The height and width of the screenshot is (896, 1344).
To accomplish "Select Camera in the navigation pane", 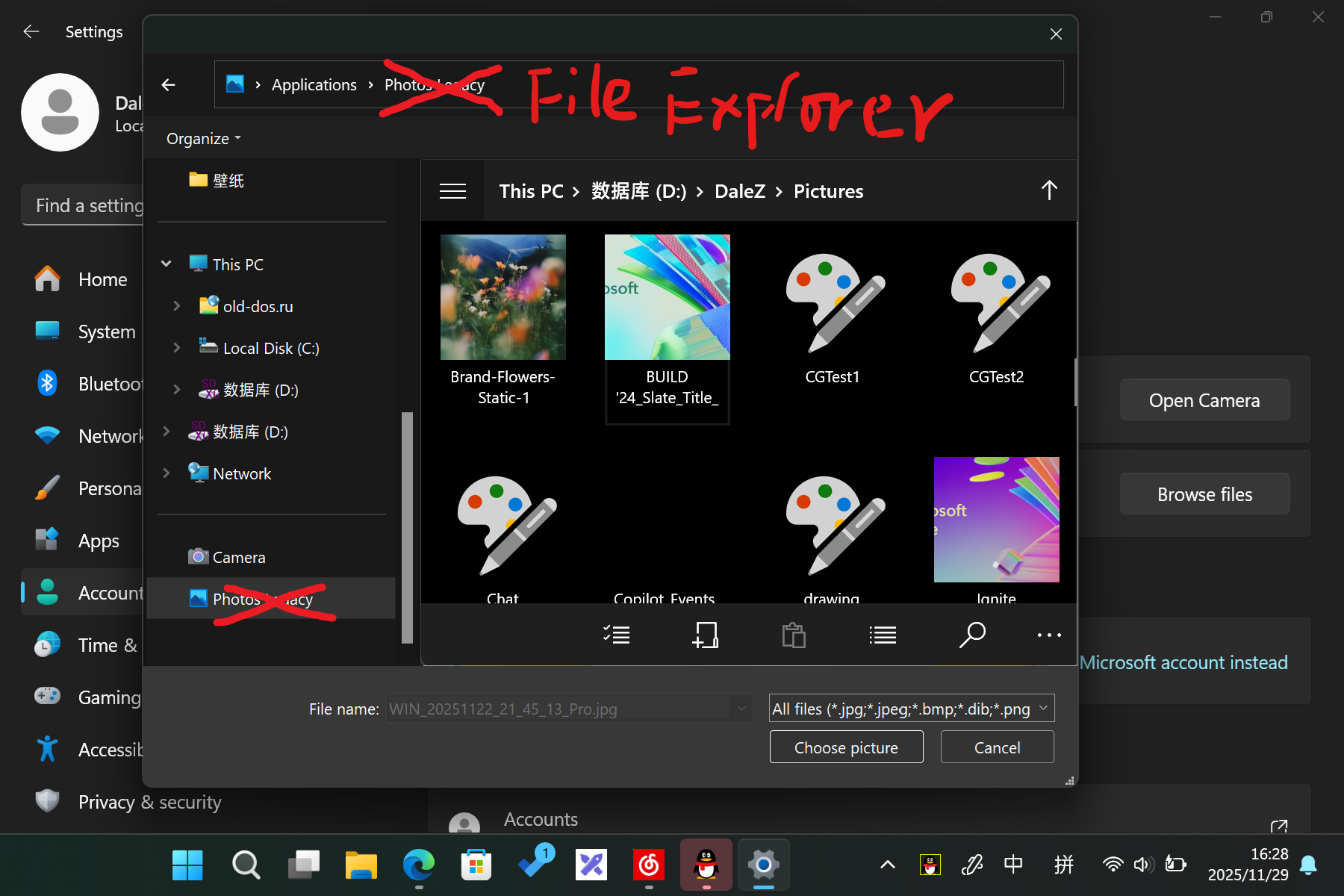I will 238,557.
